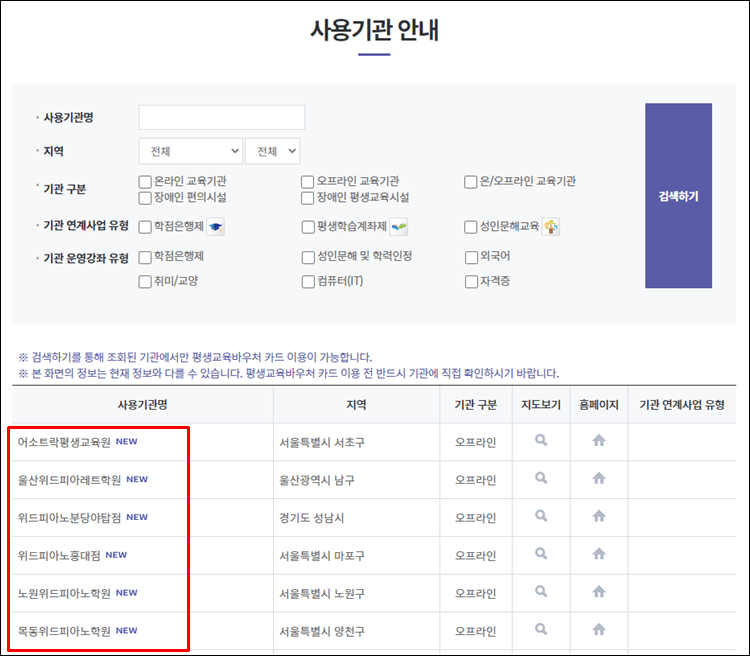Click the 검색하기 search button
The width and height of the screenshot is (750, 656).
(678, 196)
